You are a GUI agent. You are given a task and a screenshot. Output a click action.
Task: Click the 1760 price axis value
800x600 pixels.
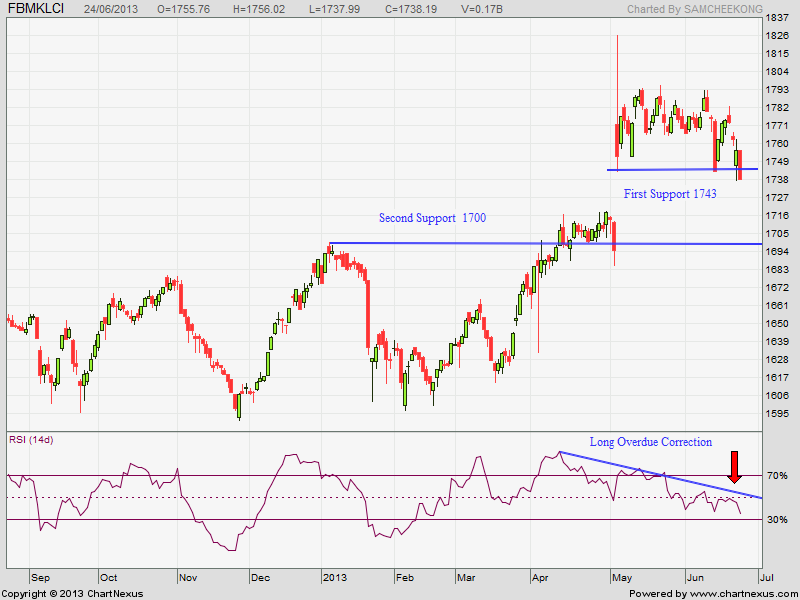click(x=778, y=143)
